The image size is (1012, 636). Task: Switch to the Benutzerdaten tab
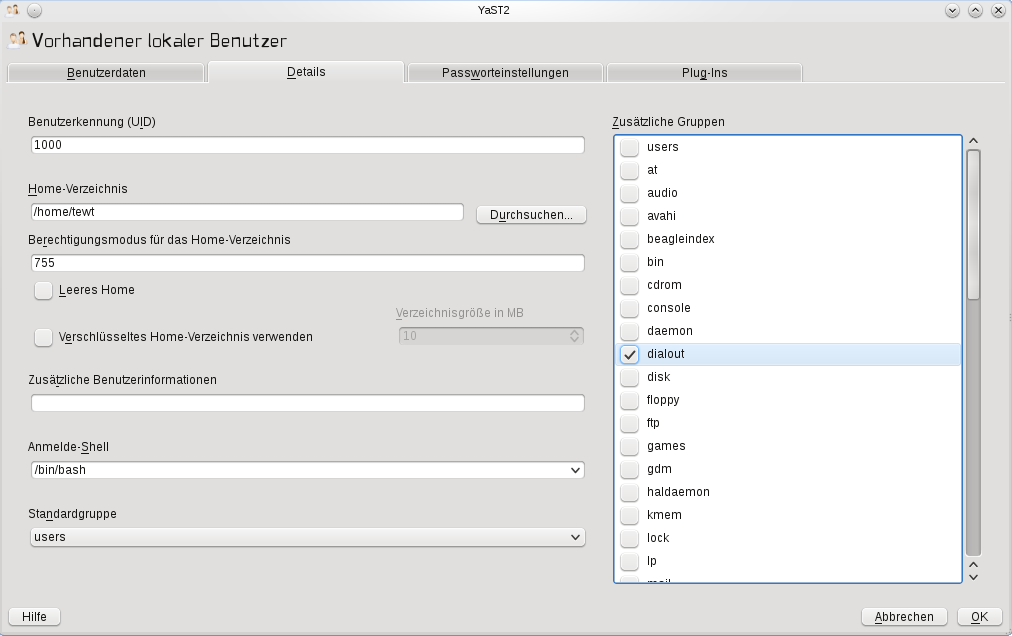click(x=106, y=73)
